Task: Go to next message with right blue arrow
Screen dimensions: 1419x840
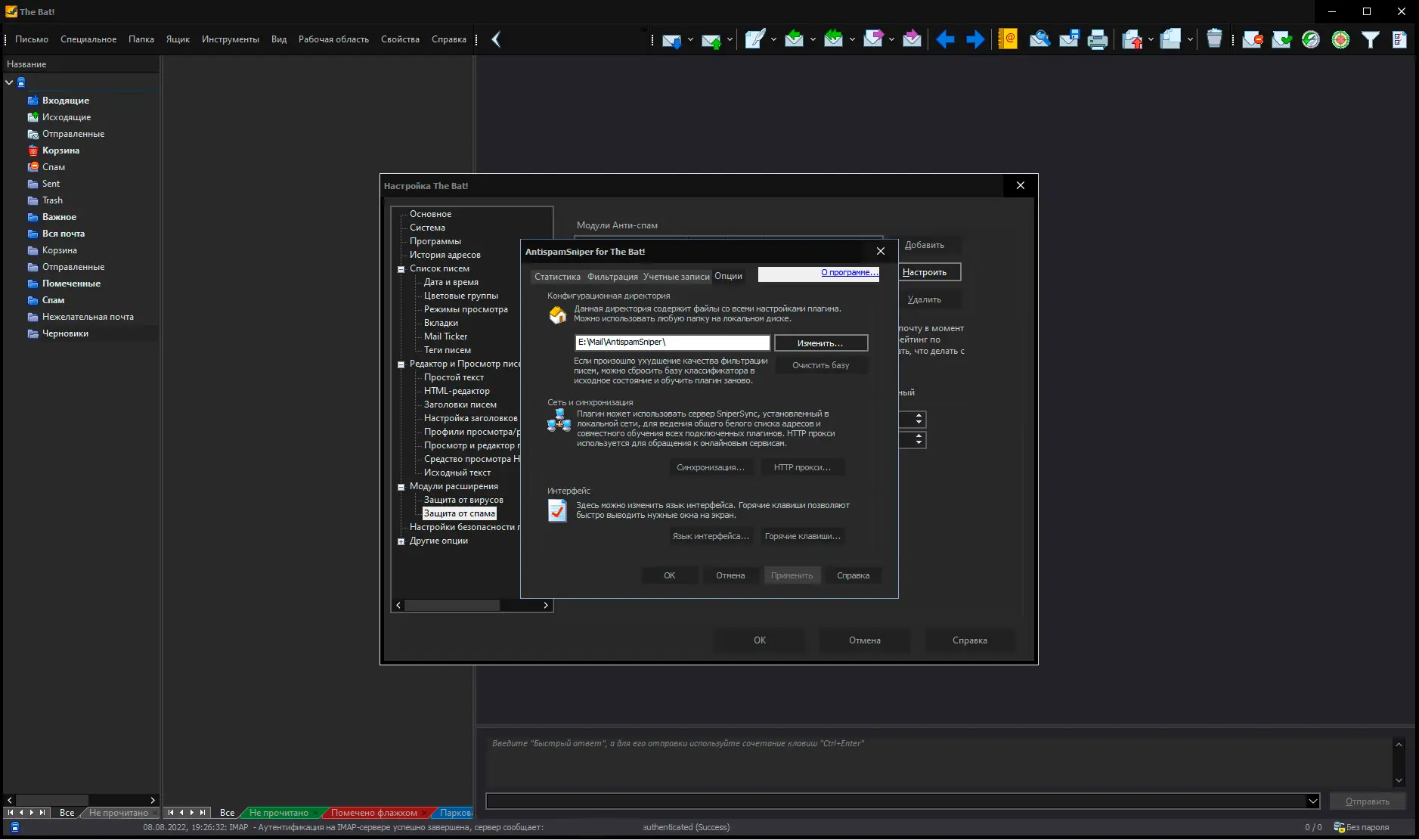Action: [x=975, y=39]
